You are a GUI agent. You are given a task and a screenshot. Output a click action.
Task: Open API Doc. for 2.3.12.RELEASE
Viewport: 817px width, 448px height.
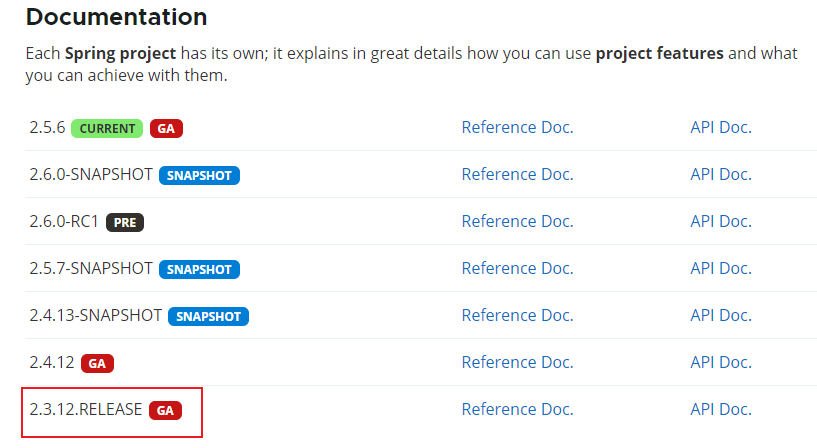coord(721,409)
